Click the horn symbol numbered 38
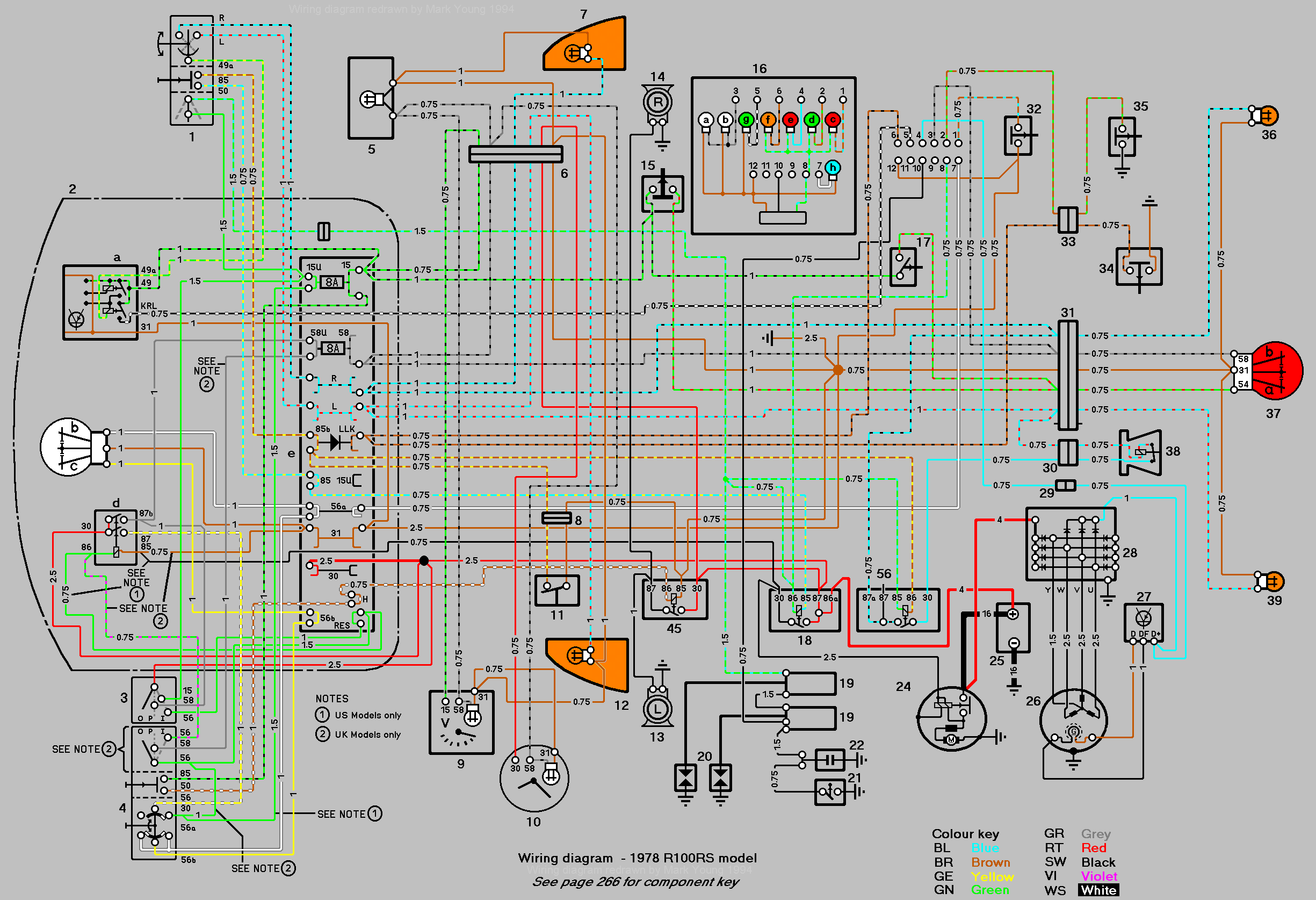 pos(1140,452)
